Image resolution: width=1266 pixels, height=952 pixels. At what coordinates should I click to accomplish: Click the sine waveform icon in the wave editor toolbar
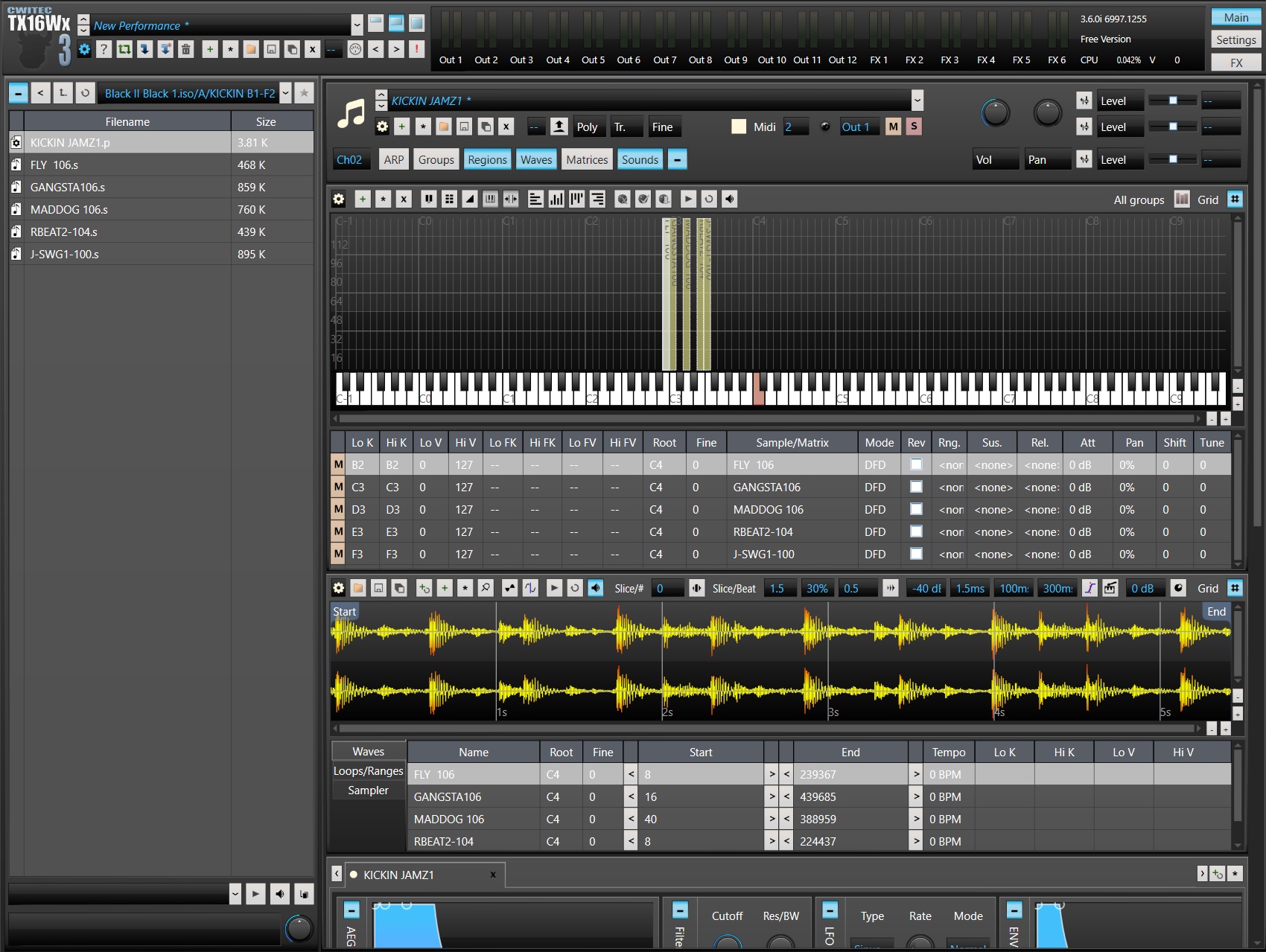530,588
